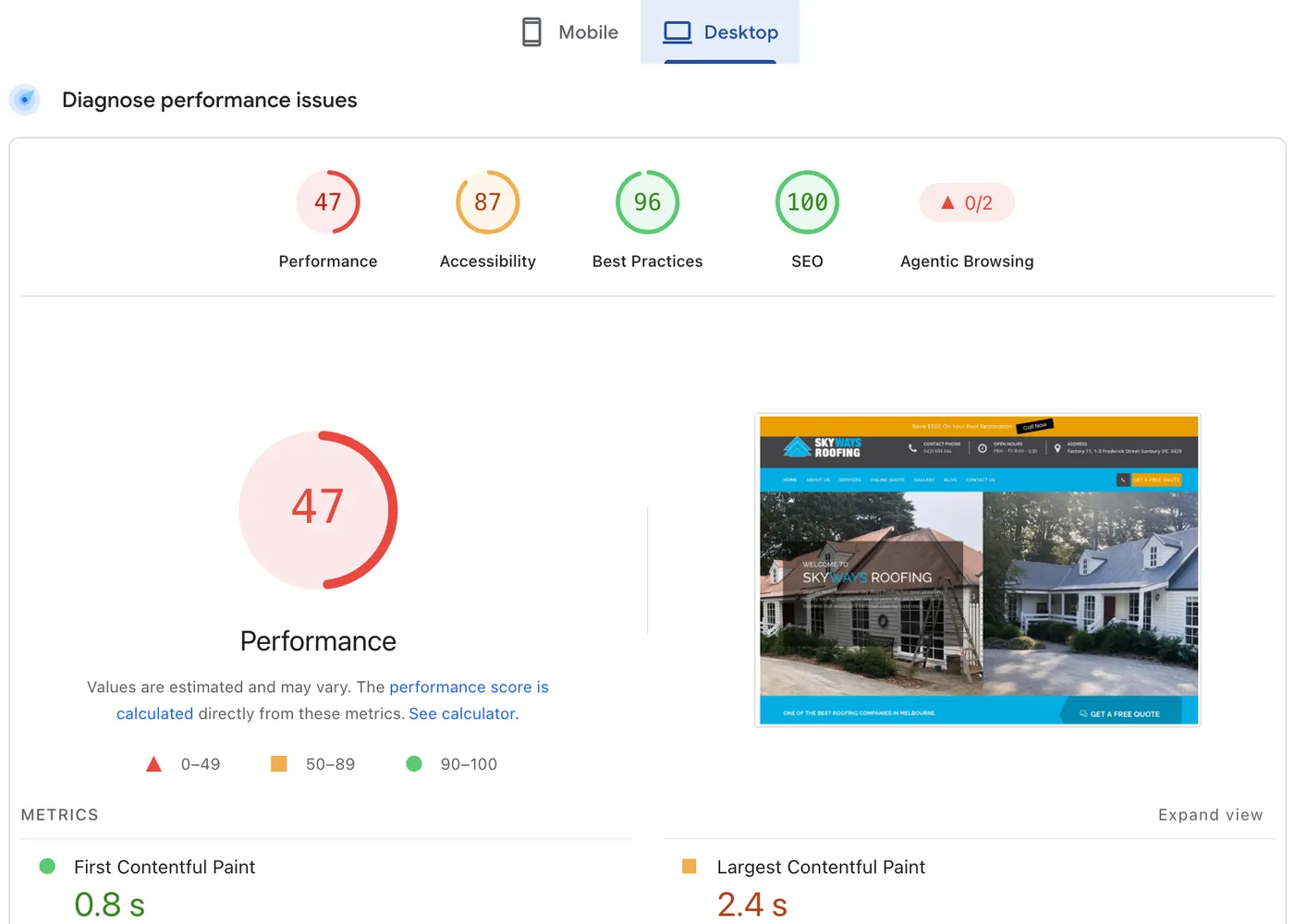The image size is (1294, 924).
Task: Click the orange square 50–89 legend icon
Action: 278,764
